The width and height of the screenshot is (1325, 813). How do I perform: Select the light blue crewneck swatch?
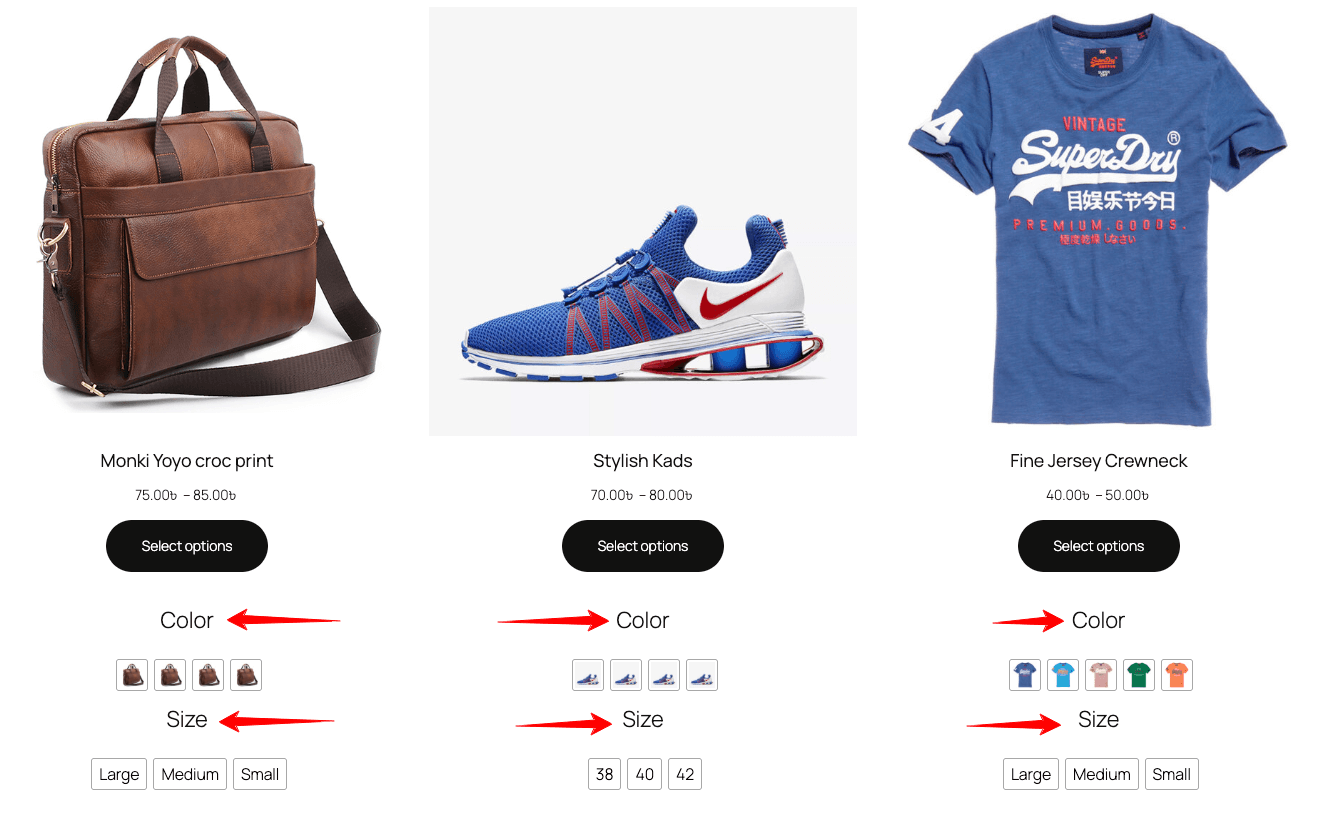click(1062, 675)
